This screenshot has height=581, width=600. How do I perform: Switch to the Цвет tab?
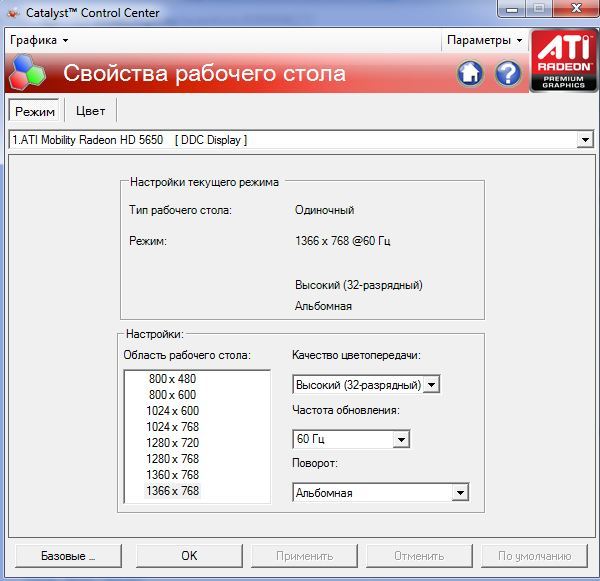pos(90,111)
